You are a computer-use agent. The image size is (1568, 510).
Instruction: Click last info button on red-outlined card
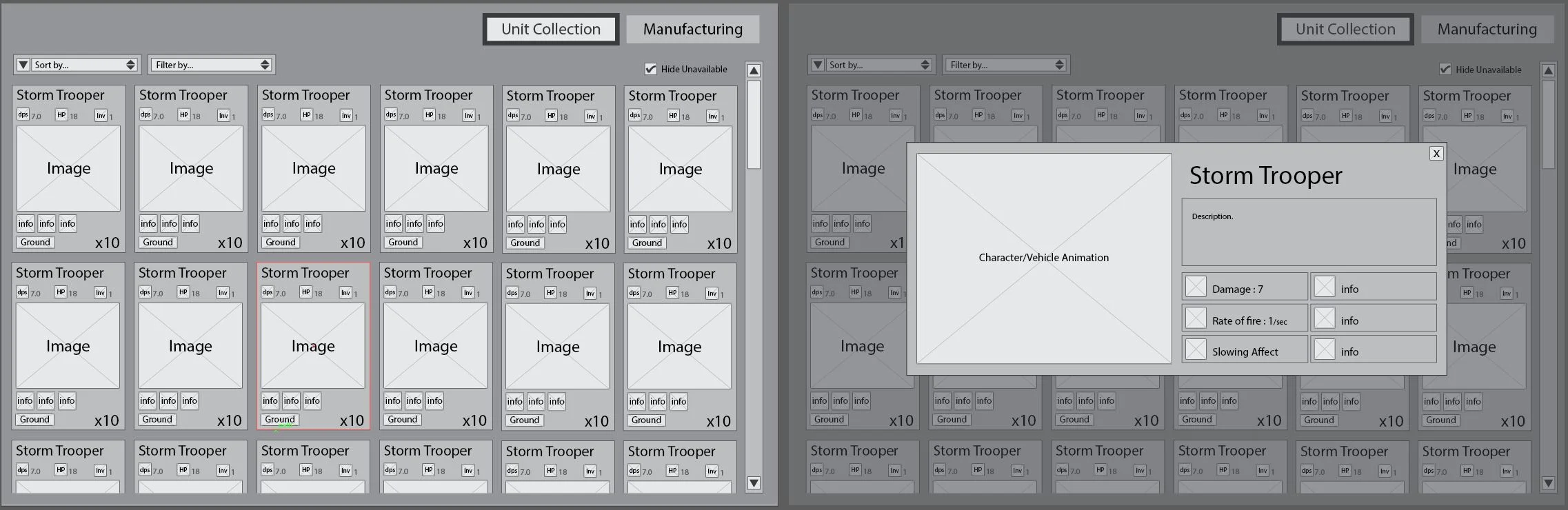pyautogui.click(x=312, y=401)
